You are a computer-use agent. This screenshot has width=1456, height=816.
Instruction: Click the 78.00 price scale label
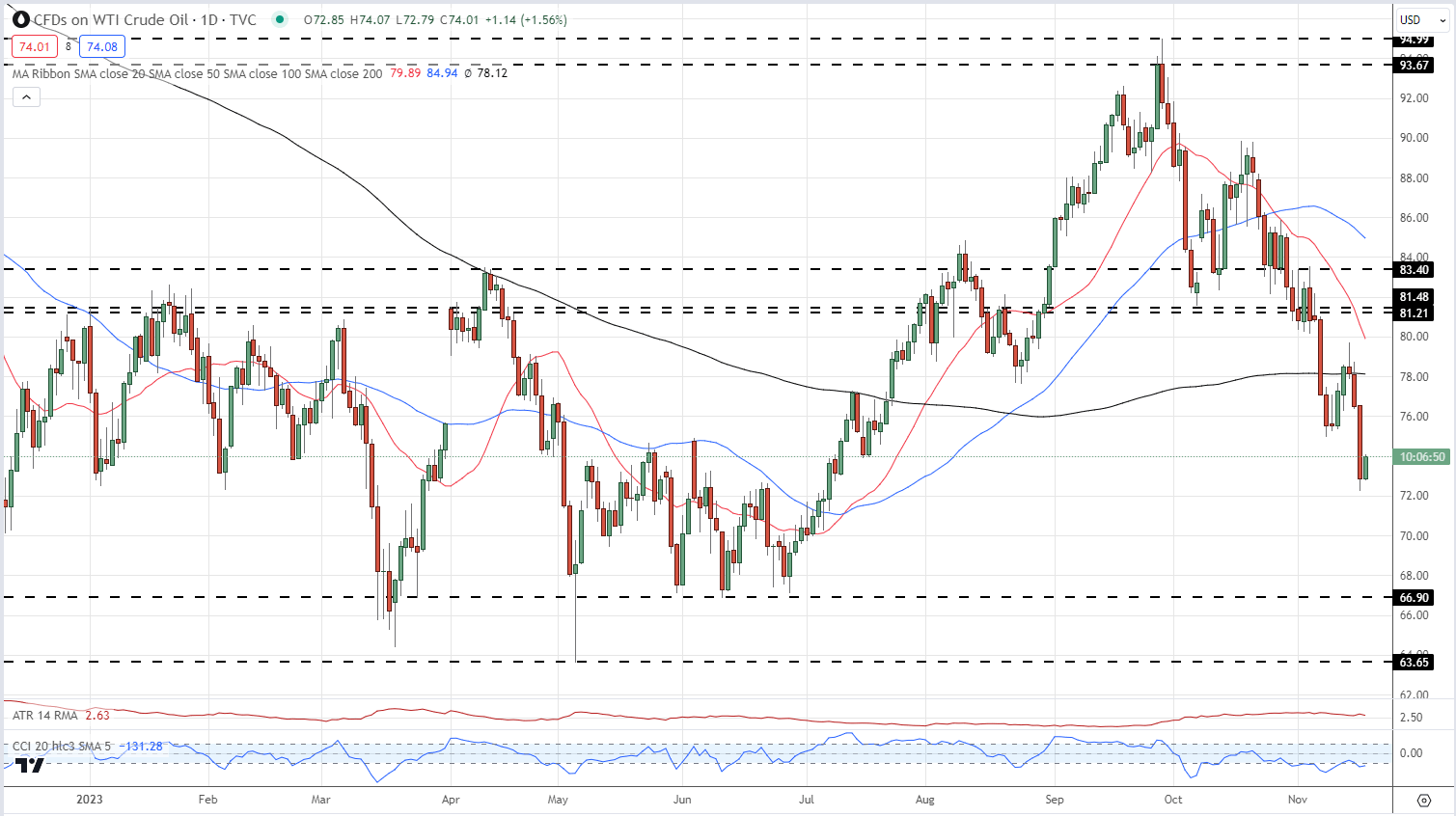coord(1415,377)
